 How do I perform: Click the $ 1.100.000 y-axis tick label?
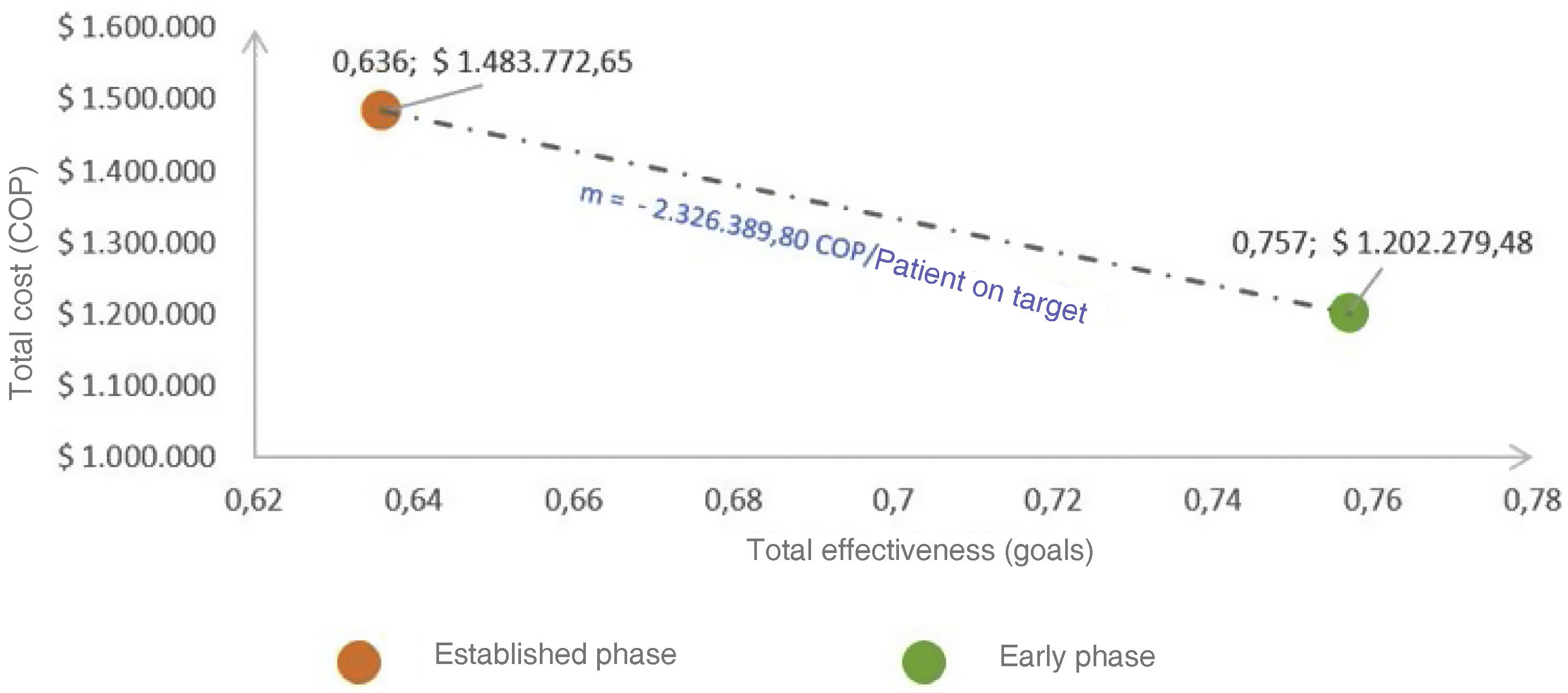click(136, 386)
